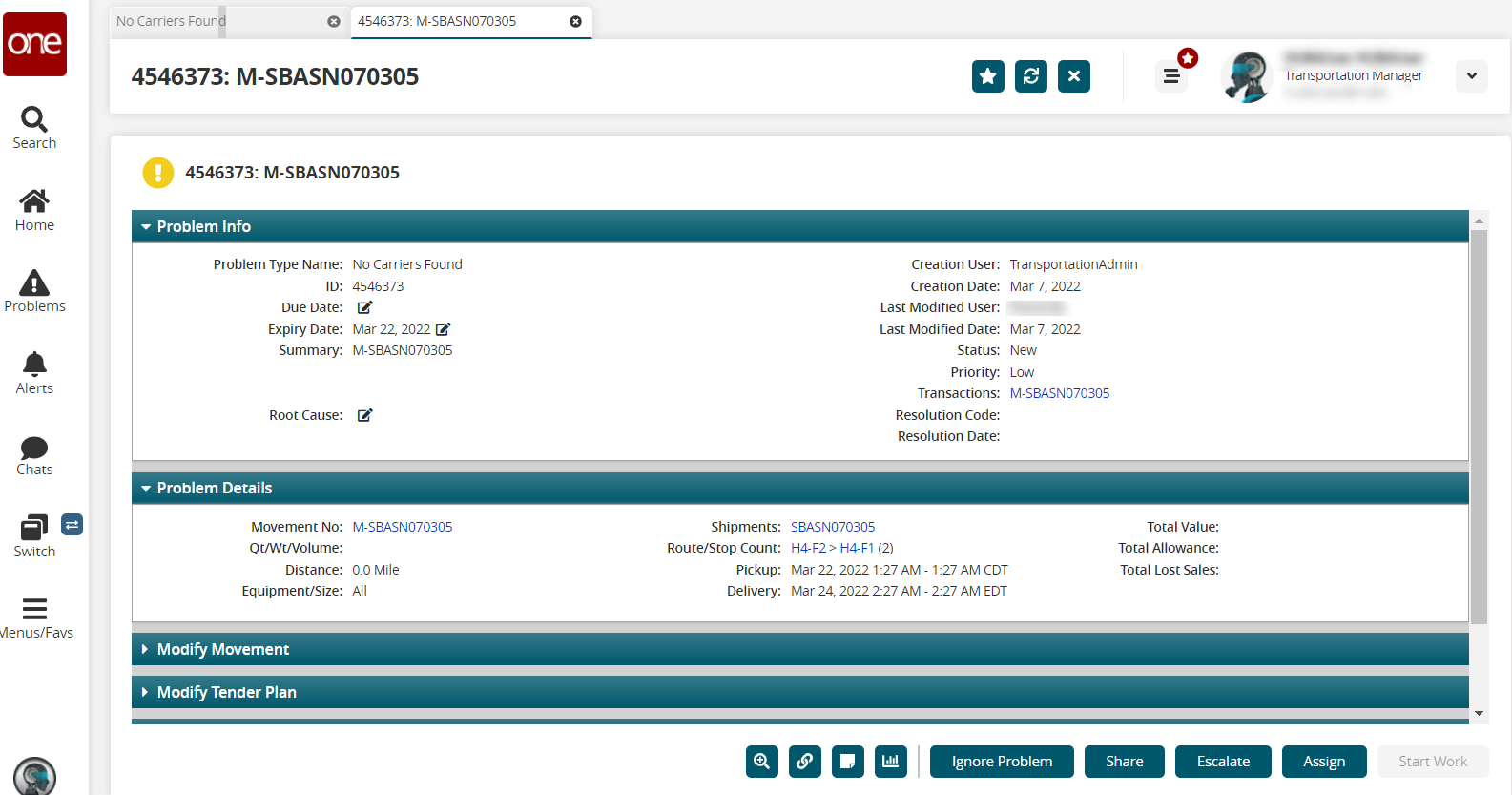1512x795 pixels.
Task: Click the Switch sidebar icon
Action: click(x=34, y=536)
